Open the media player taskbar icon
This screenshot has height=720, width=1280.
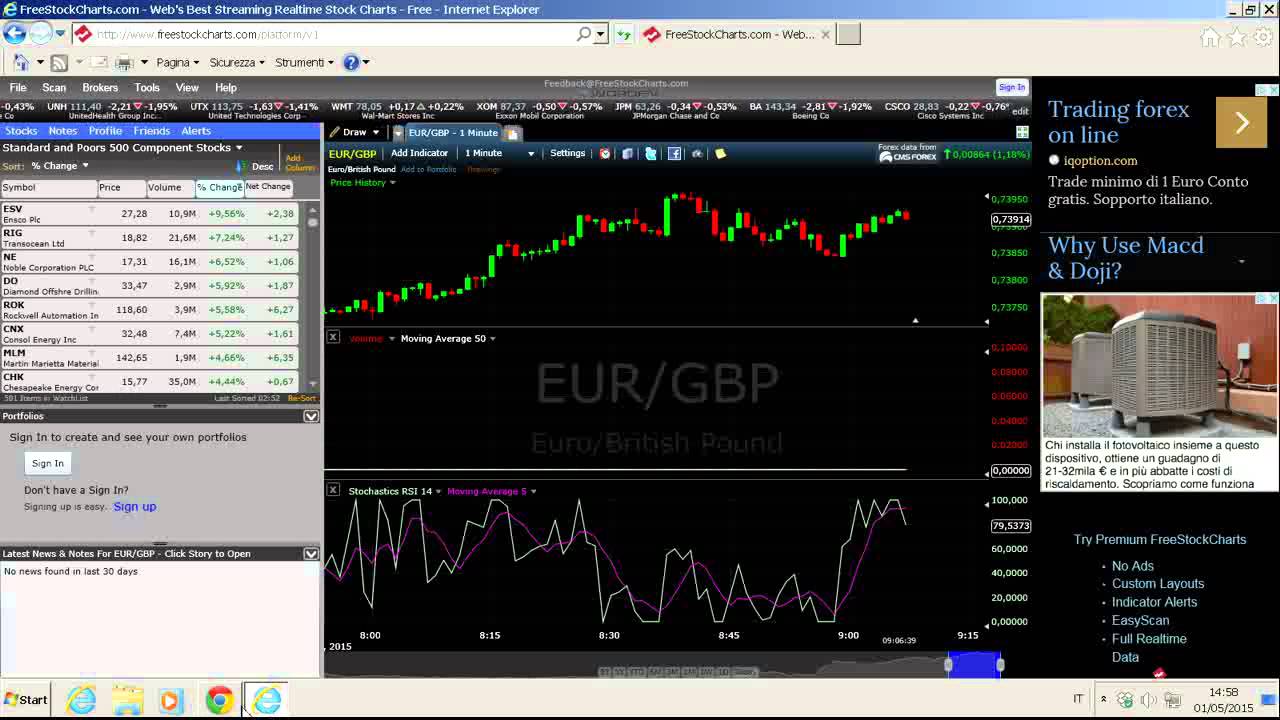[x=169, y=700]
